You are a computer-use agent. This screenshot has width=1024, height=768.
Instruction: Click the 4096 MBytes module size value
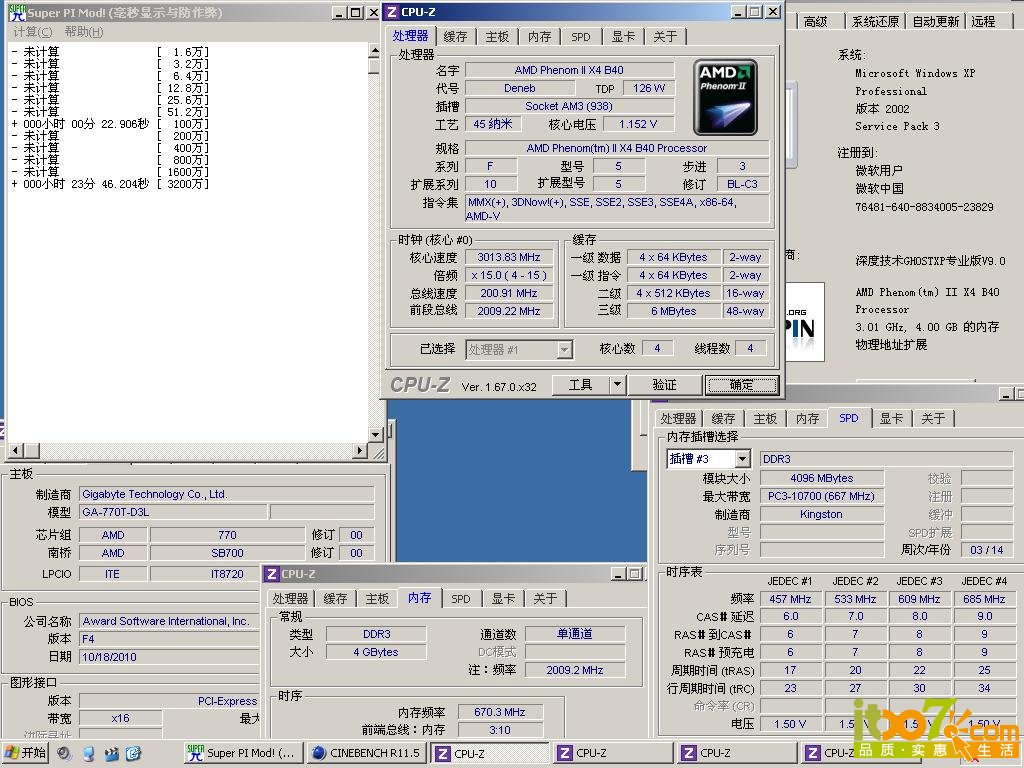tap(821, 478)
